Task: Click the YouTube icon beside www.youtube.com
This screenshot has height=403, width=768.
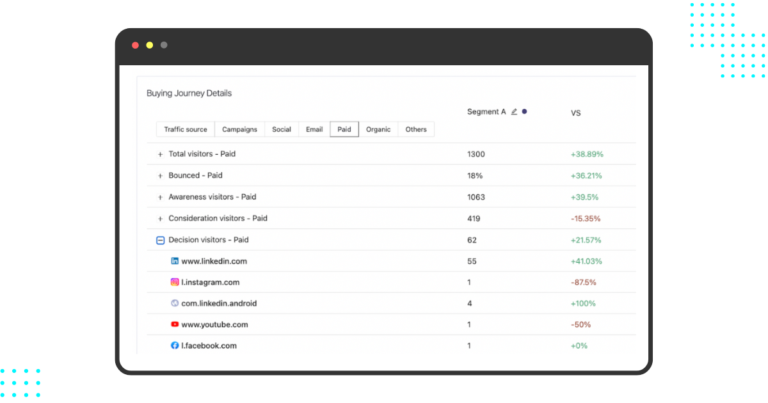Action: pos(174,324)
